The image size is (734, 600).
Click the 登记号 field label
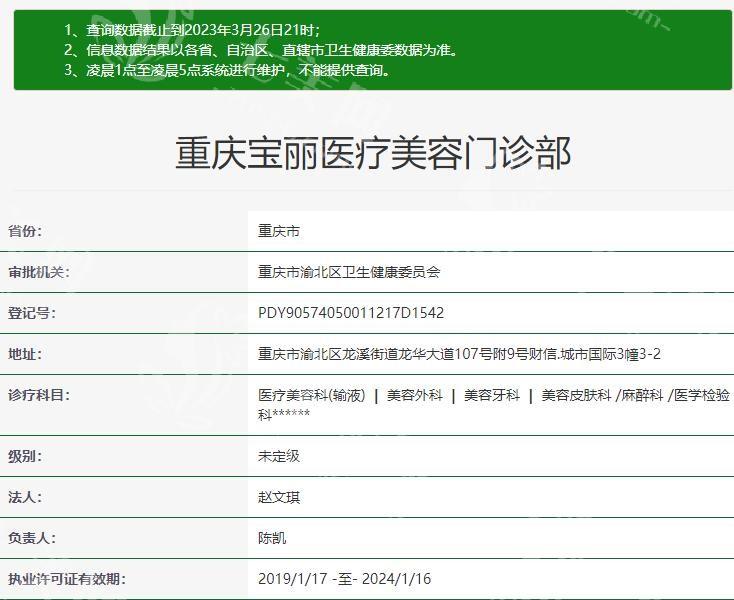[x=32, y=313]
